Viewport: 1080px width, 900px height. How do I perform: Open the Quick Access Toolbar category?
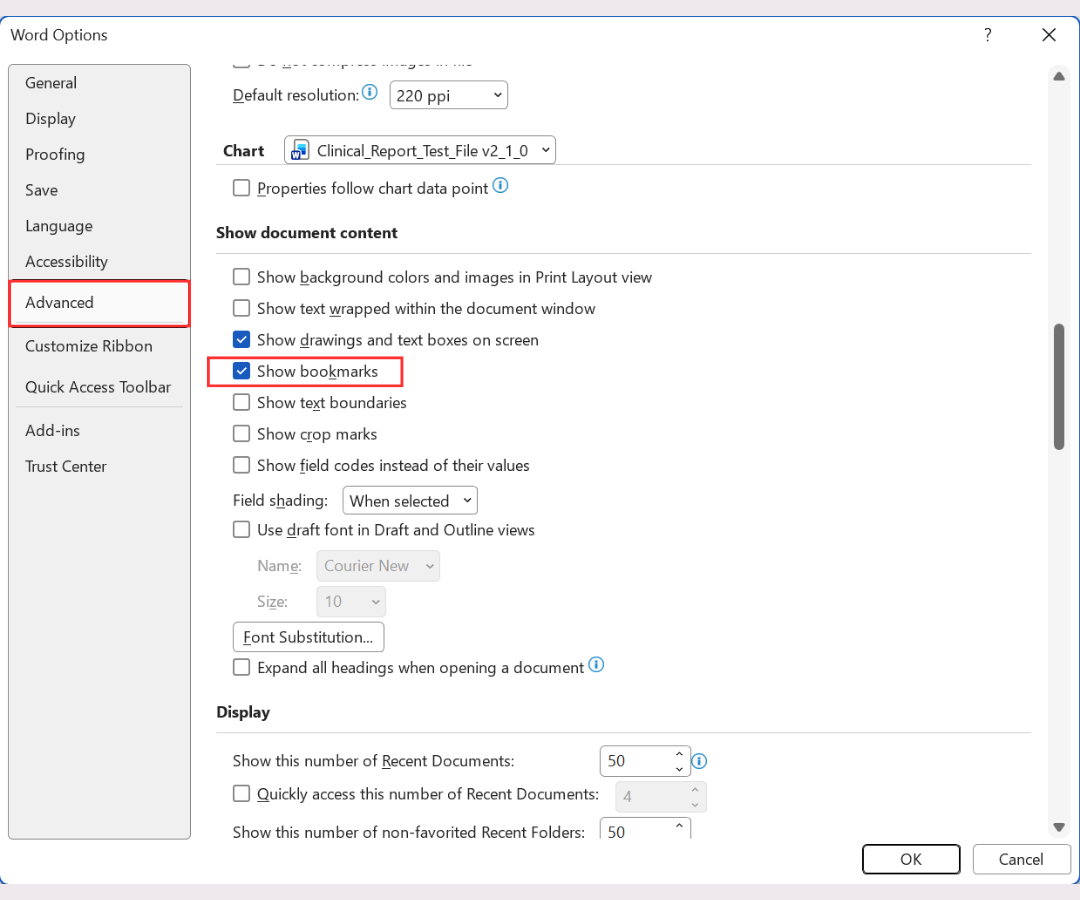[99, 387]
